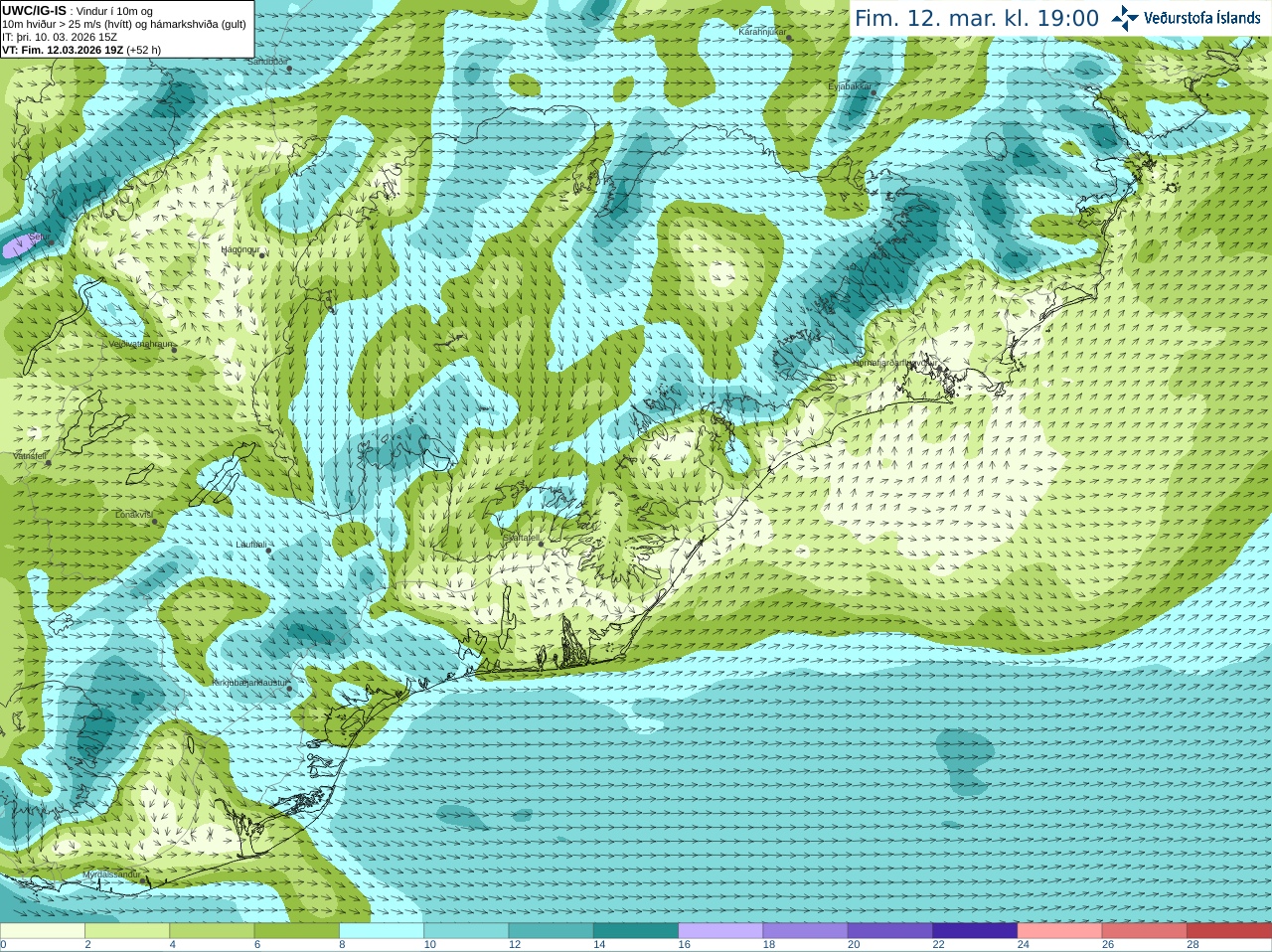1272x952 pixels.
Task: Click the 0–2 m/s pale yellow legend swatch
Action: (43, 930)
